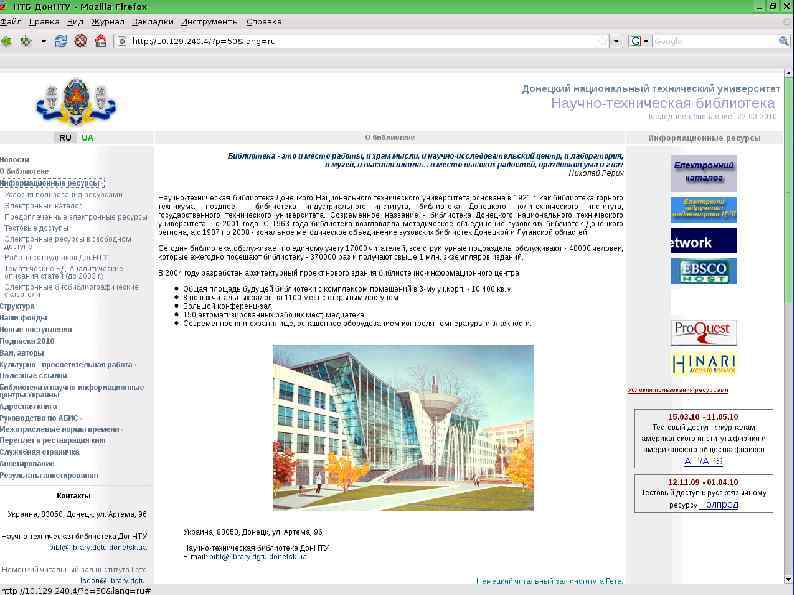Click the browser Back arrow button

(6, 41)
